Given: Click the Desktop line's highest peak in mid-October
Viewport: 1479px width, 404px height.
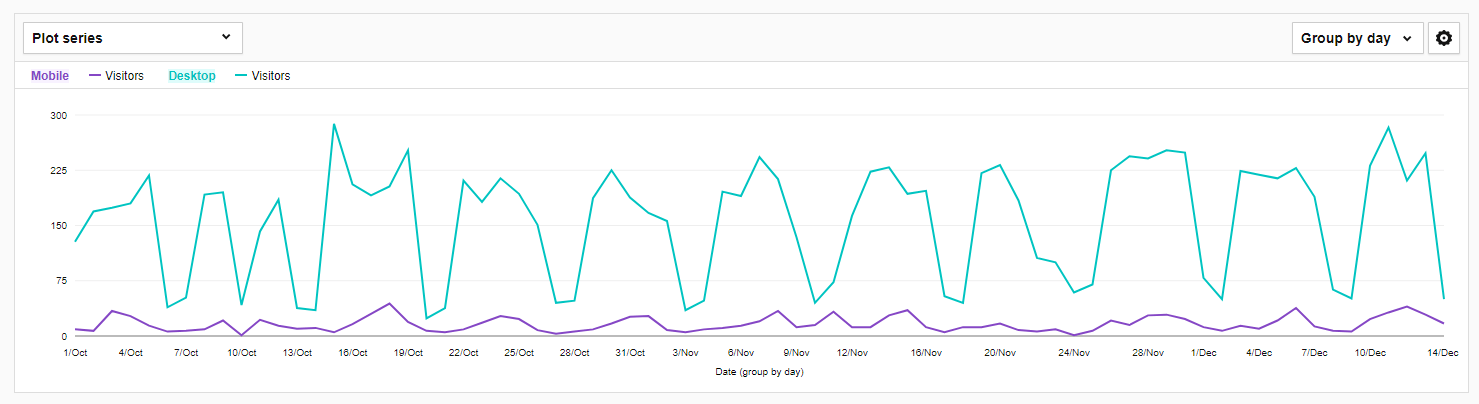Looking at the screenshot, I should [x=334, y=125].
